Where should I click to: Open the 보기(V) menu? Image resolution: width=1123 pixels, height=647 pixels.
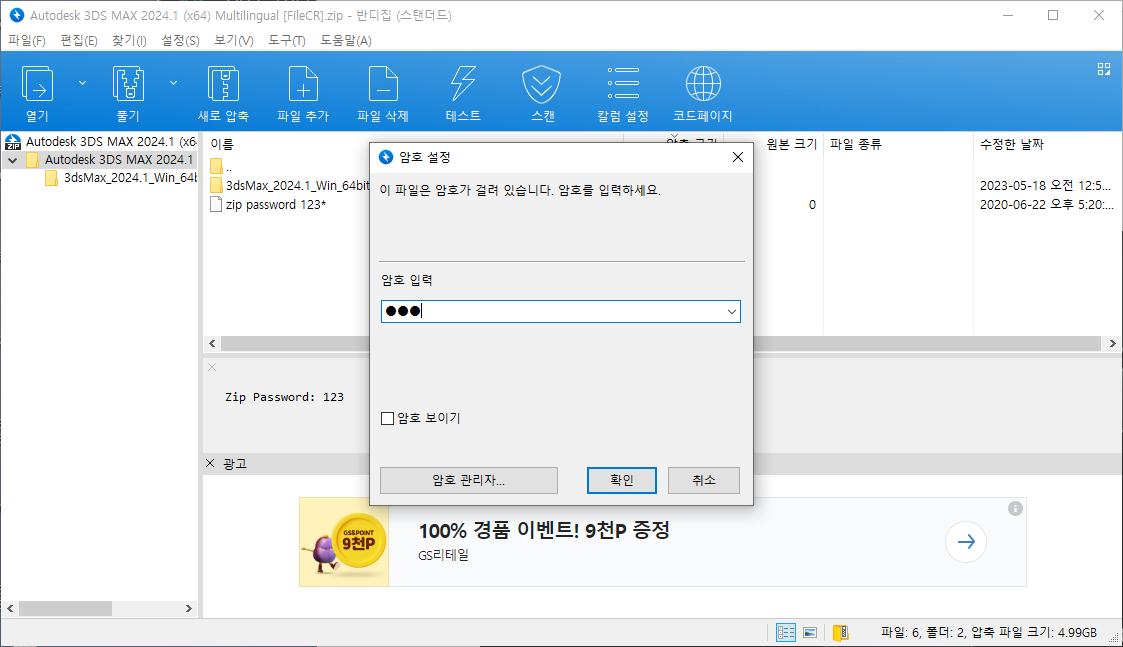(233, 40)
